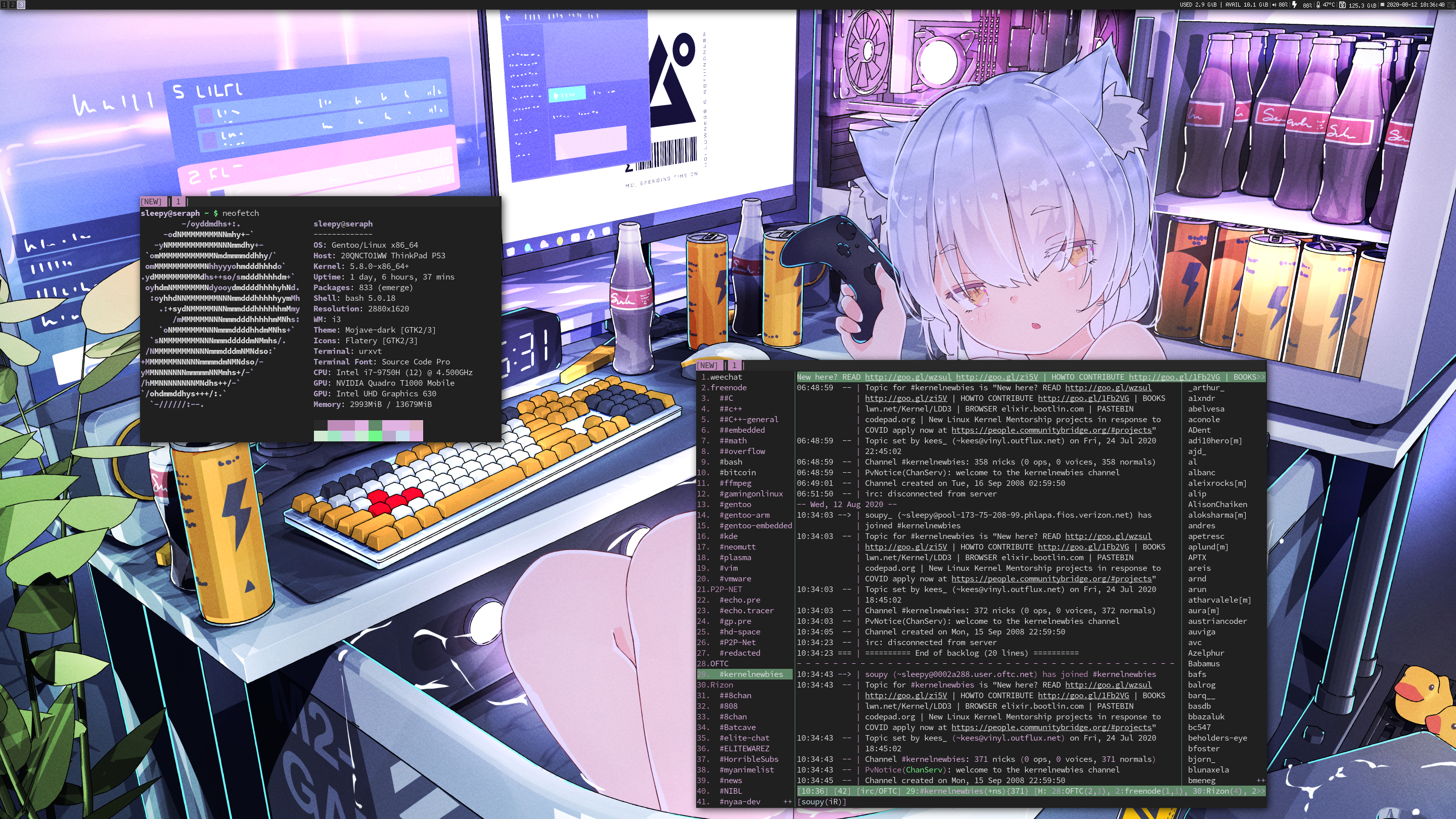Screen dimensions: 1456x819
Task: Switch to i3 workspace 1
Action: [x=4, y=5]
